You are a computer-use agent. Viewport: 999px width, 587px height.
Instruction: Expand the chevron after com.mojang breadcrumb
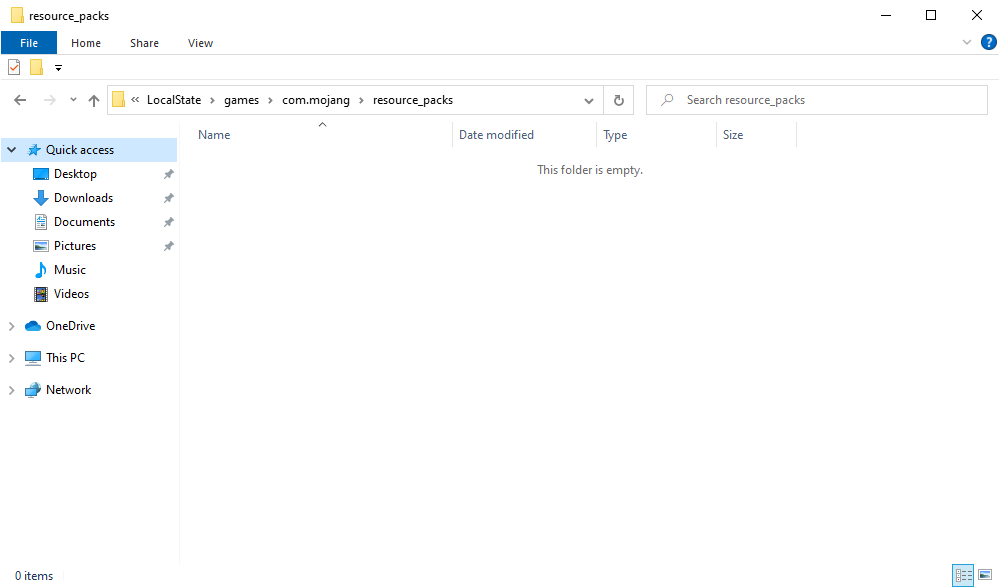click(x=361, y=100)
